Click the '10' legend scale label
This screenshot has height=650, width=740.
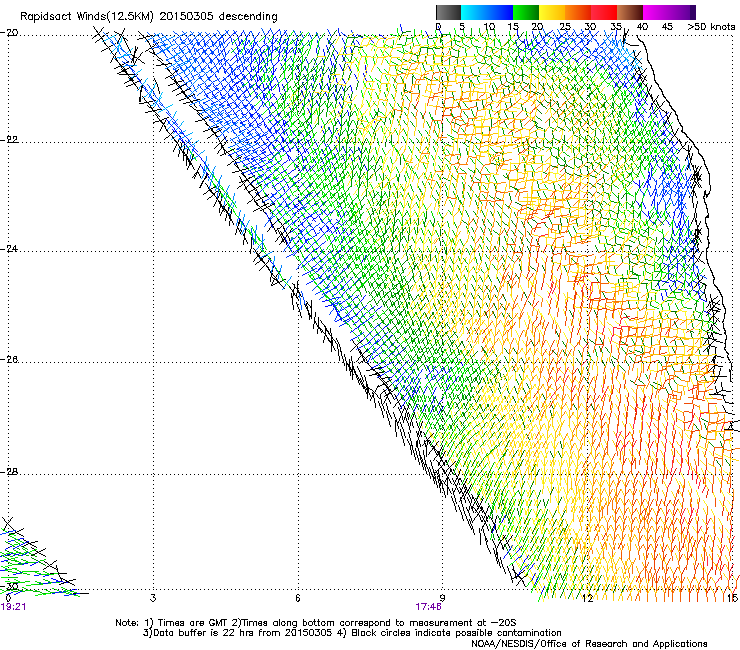[489, 27]
